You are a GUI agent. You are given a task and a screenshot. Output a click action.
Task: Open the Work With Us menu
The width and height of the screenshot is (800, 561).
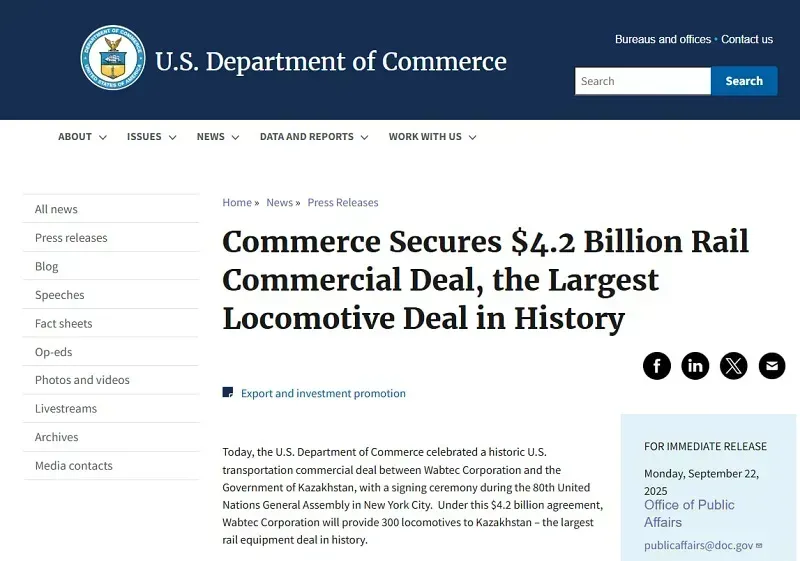(432, 137)
